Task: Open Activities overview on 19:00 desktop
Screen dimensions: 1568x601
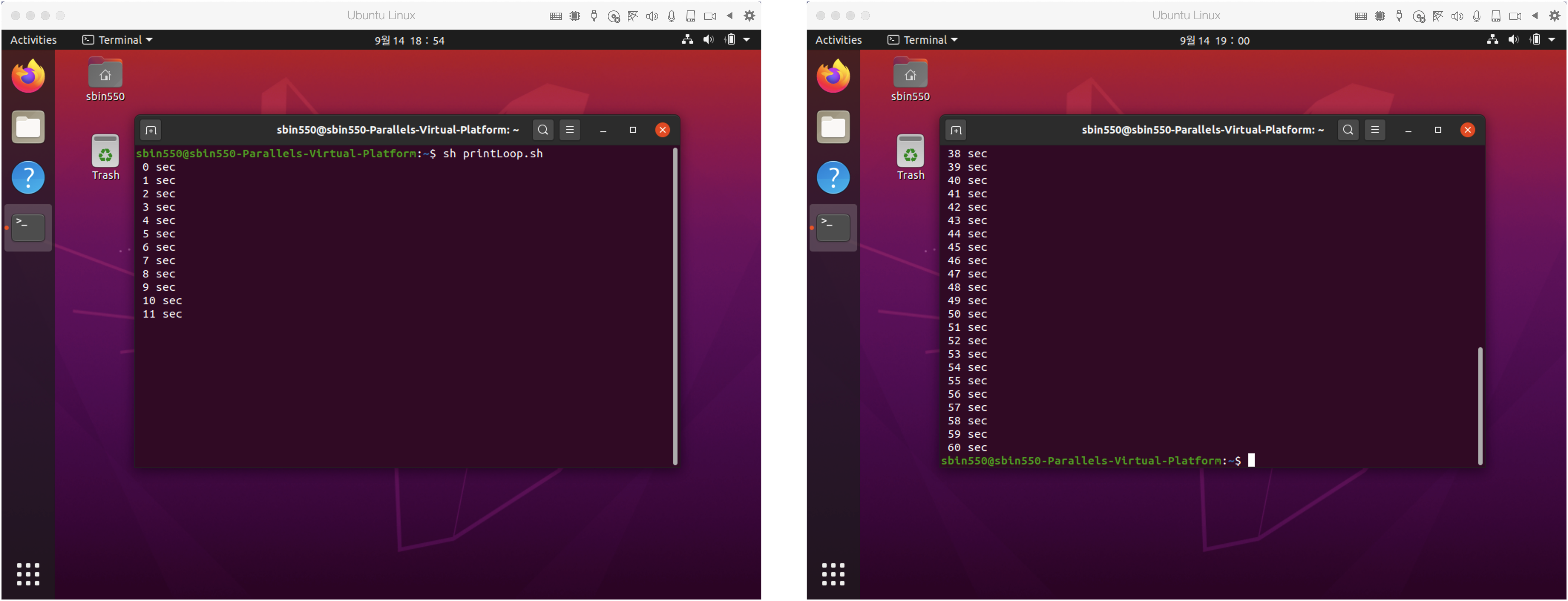Action: point(839,40)
